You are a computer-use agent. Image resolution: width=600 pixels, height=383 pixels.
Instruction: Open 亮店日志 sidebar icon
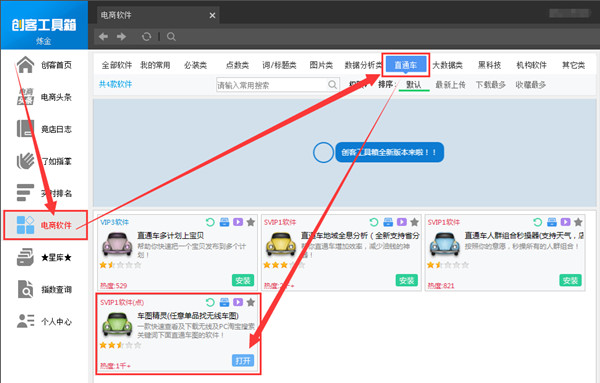pos(25,129)
